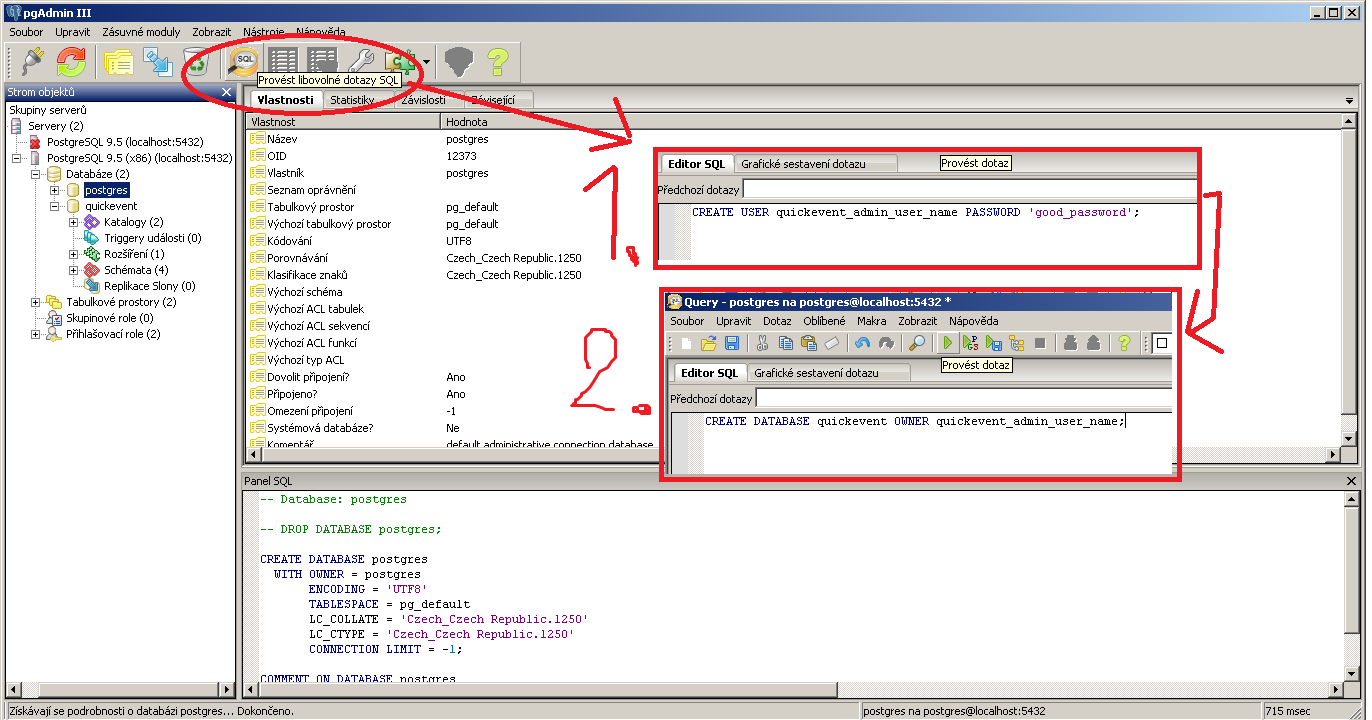Undo with blue arrow in Query window
The width and height of the screenshot is (1372, 720).
[x=863, y=343]
